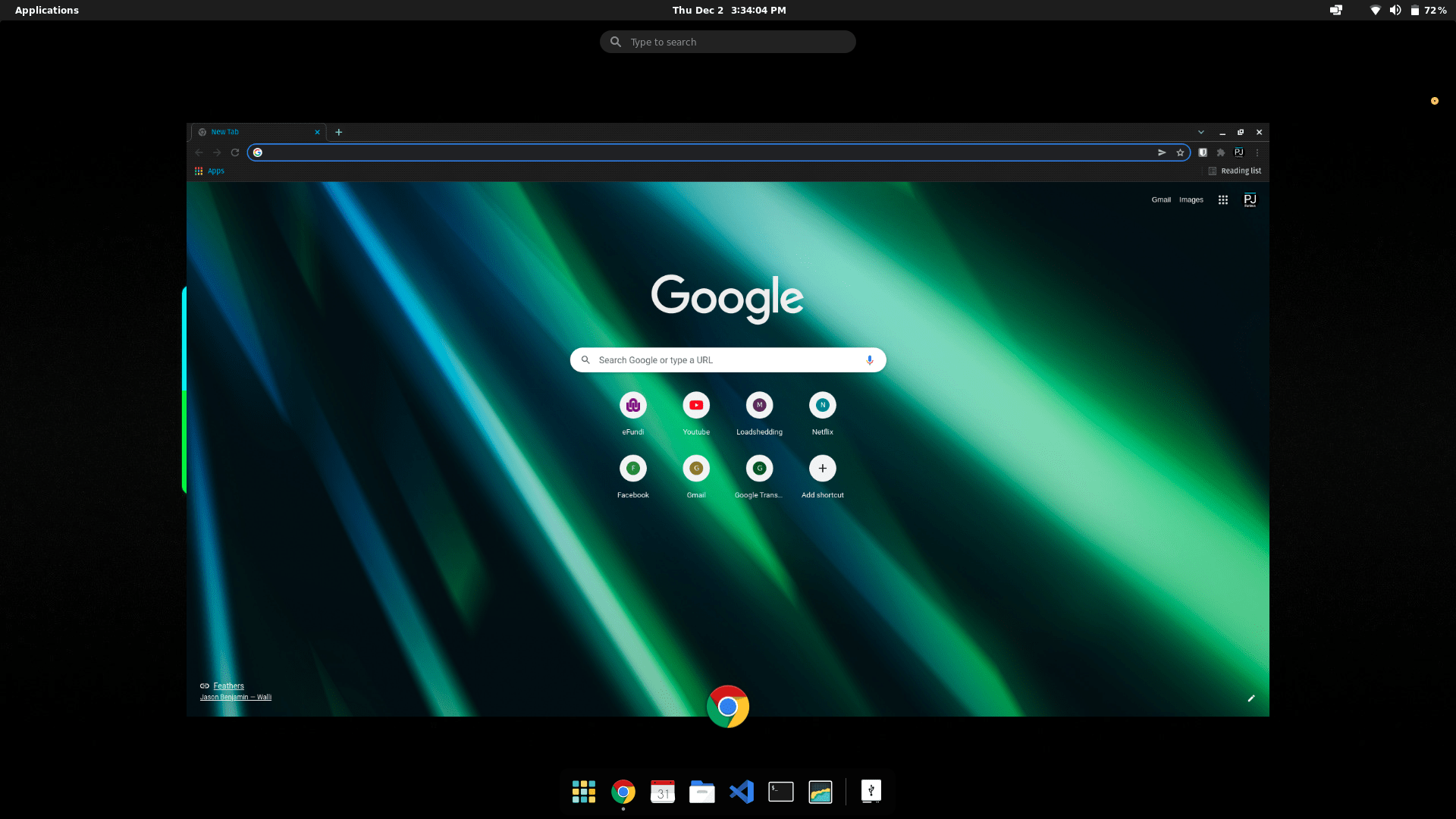Expand the tab search chevron
1456x819 pixels.
click(1201, 132)
